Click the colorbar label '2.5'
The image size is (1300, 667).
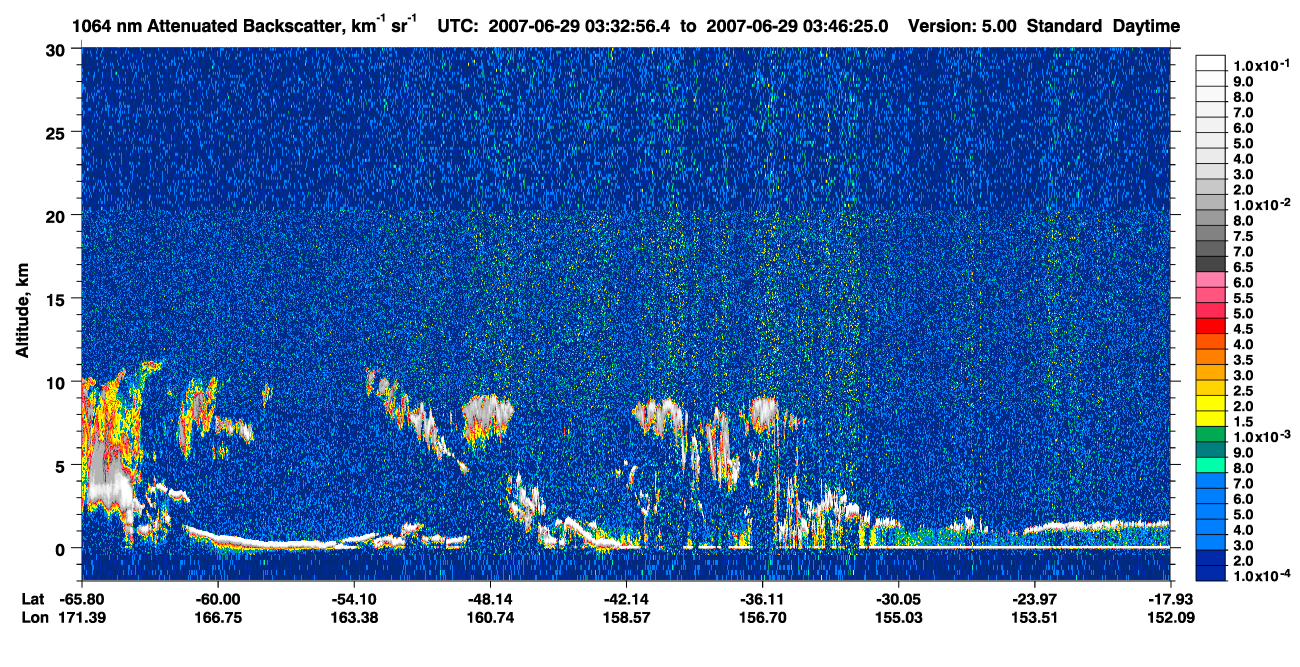[x=1243, y=390]
